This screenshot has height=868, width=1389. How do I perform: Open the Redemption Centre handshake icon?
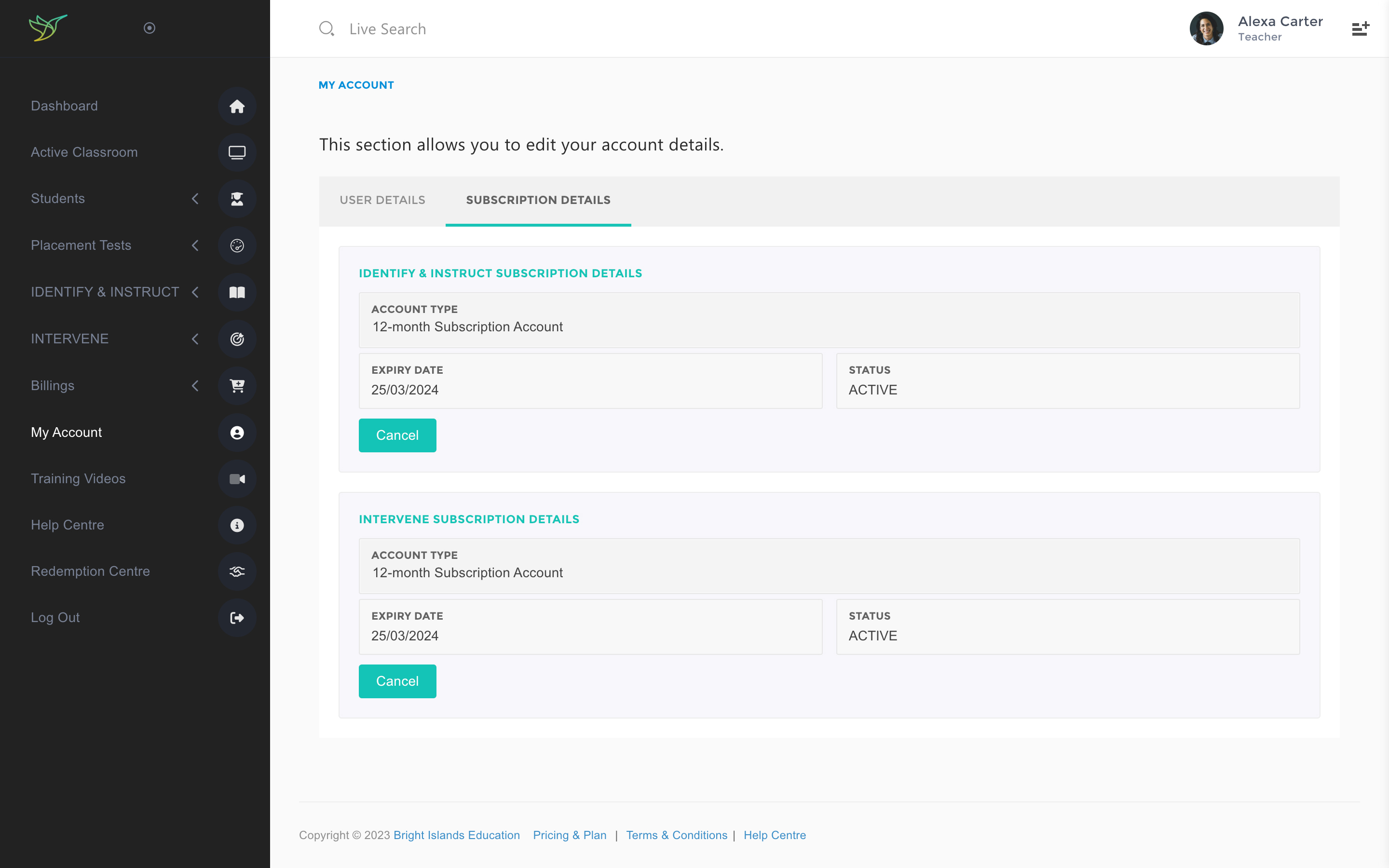[x=237, y=571]
